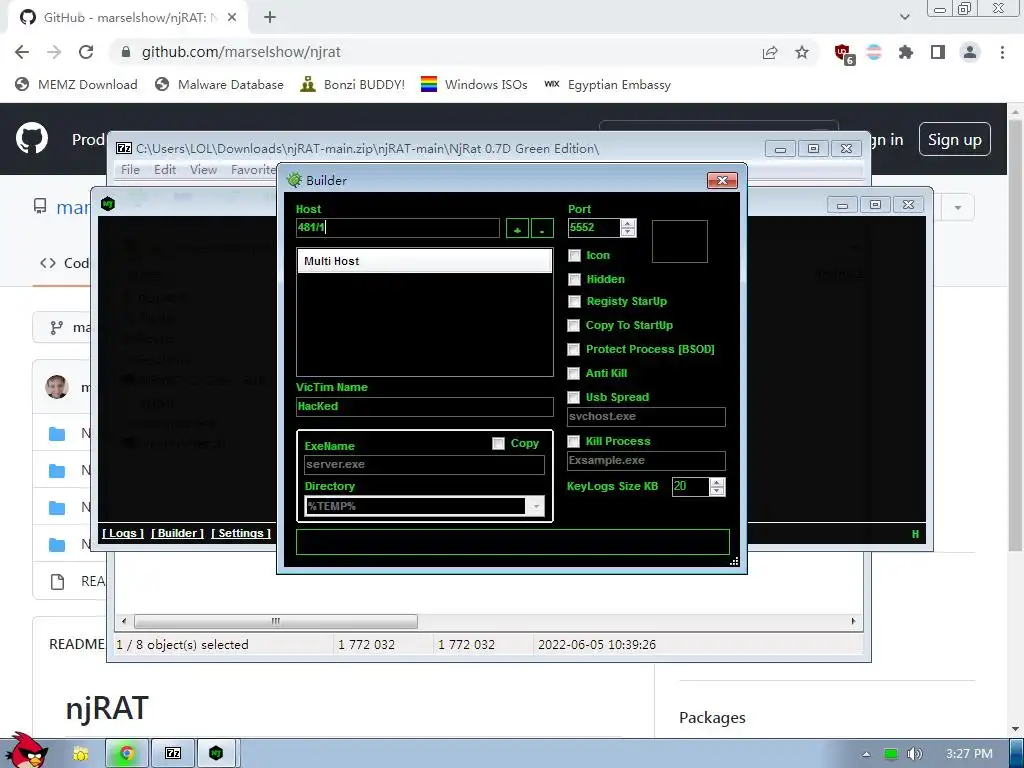Open File Explorer from the taskbar
The width and height of the screenshot is (1024, 768).
pos(80,754)
